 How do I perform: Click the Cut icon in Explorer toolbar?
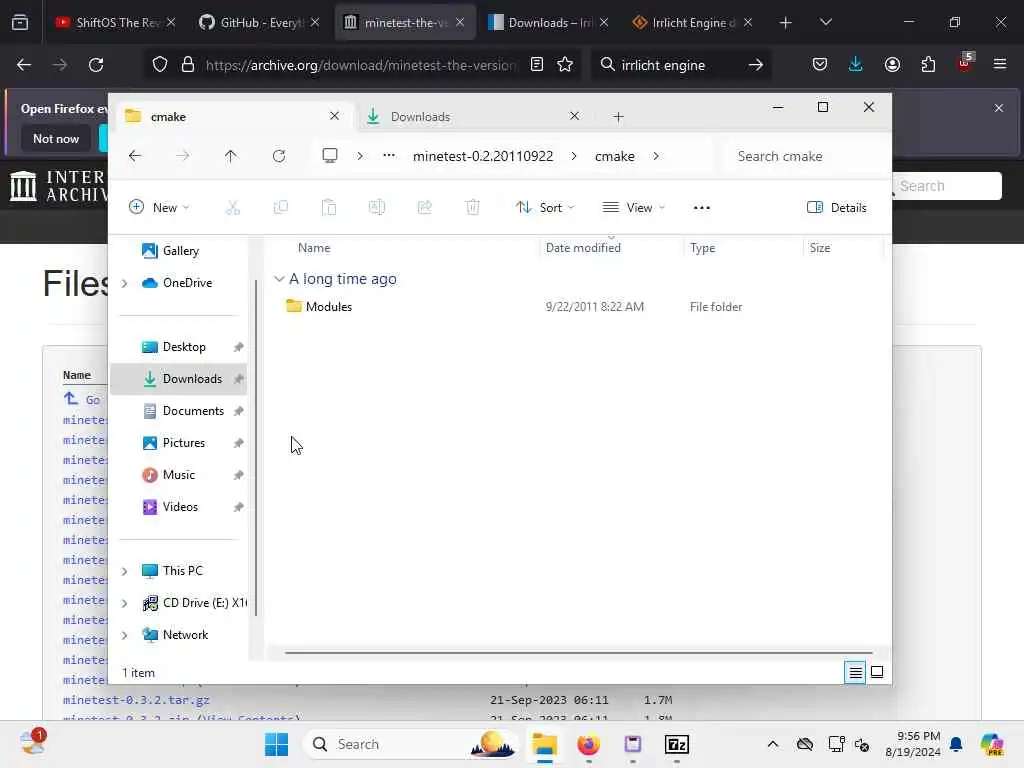pos(233,208)
